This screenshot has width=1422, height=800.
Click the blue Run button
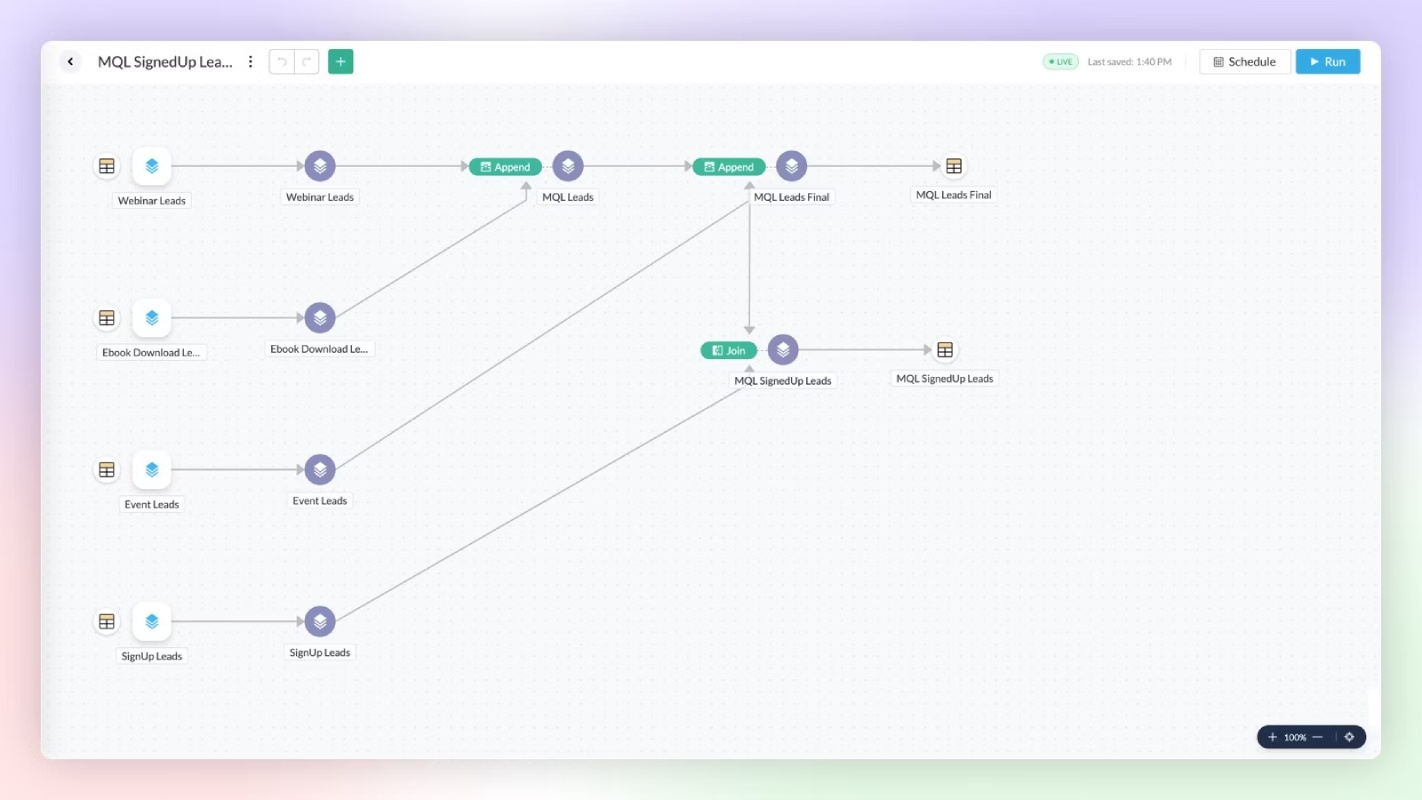[x=1328, y=62]
